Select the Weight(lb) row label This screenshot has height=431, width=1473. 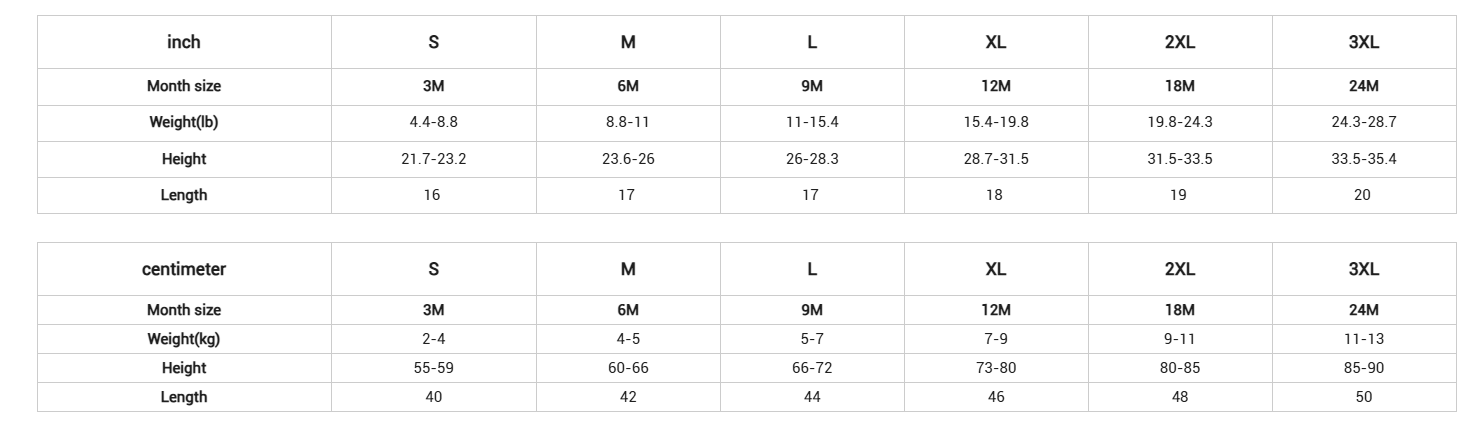point(184,122)
